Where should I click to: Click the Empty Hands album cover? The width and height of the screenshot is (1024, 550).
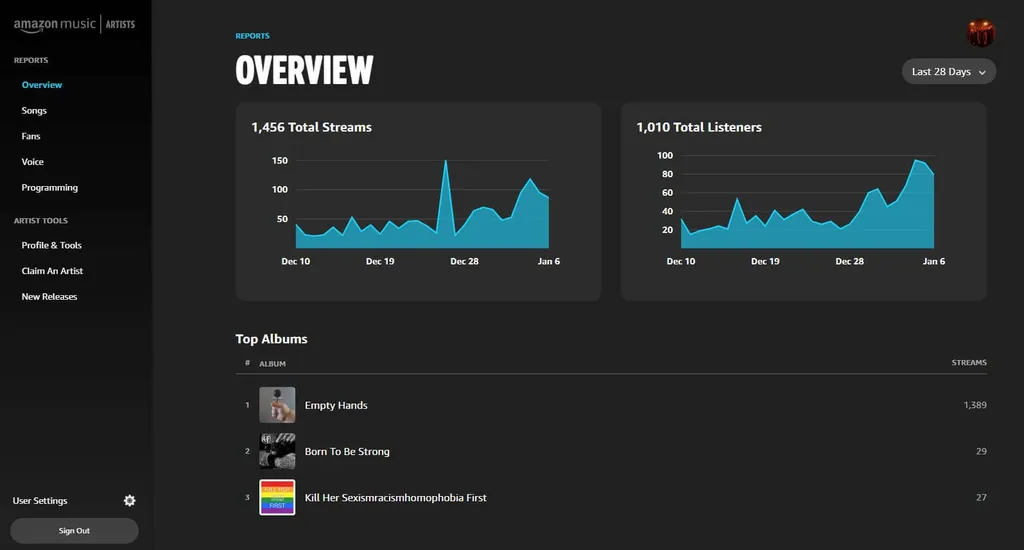tap(277, 405)
